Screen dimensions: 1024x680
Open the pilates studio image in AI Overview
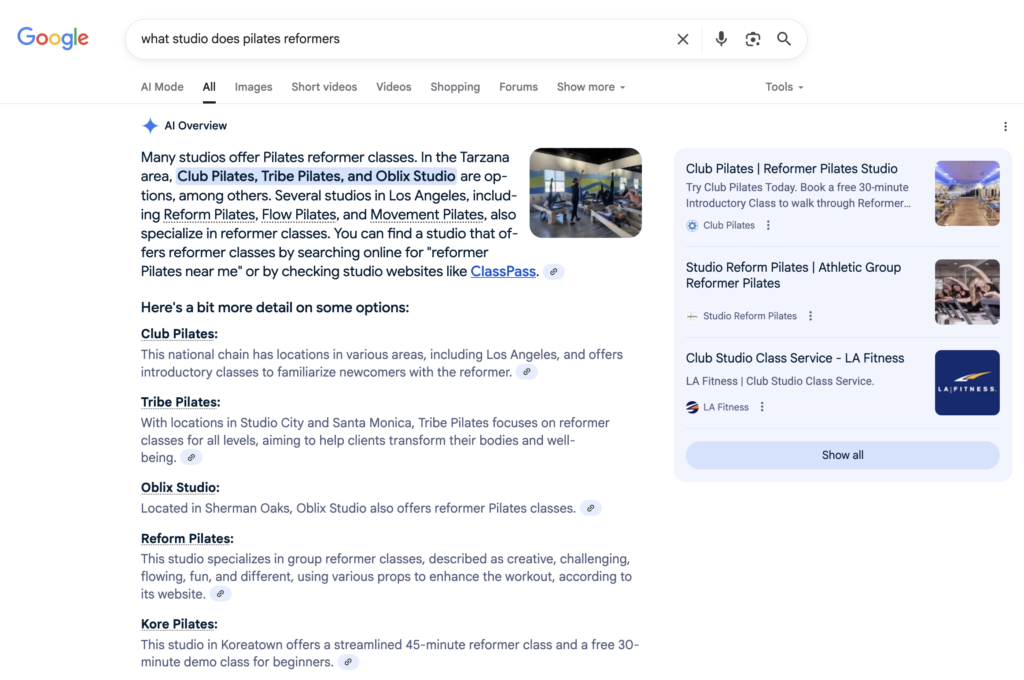(x=585, y=193)
